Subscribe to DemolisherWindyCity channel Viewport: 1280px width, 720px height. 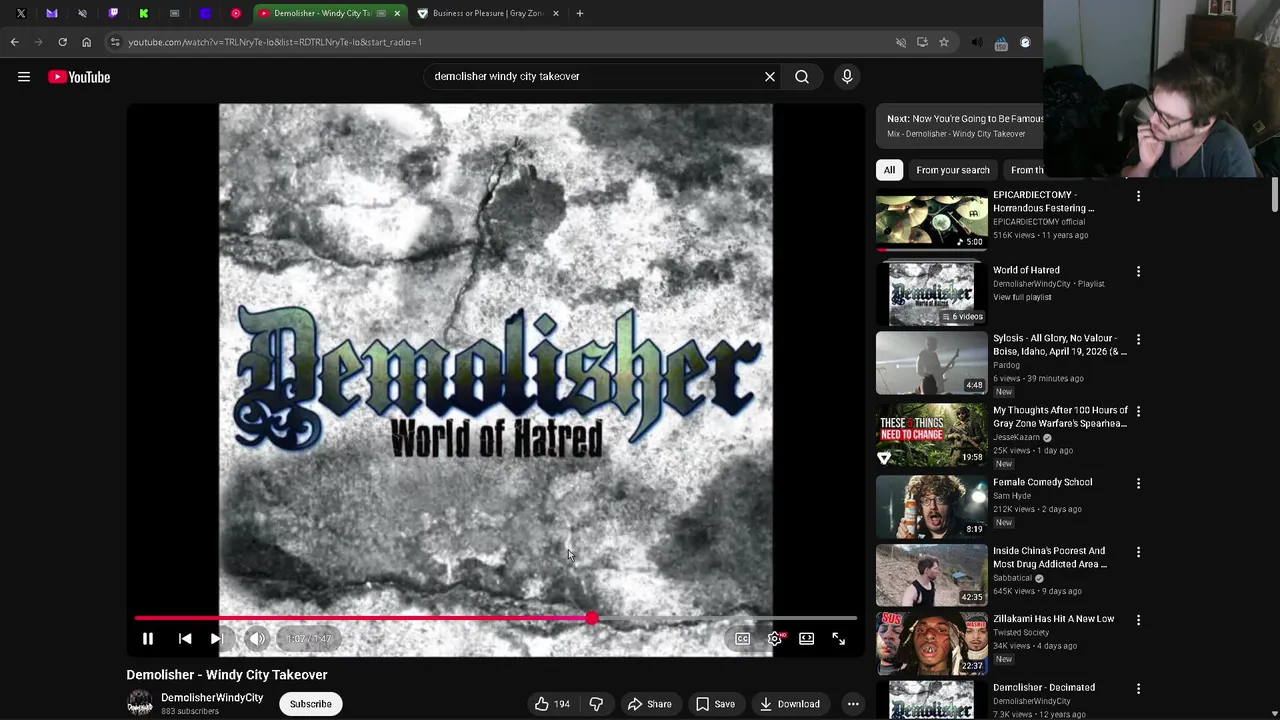310,704
